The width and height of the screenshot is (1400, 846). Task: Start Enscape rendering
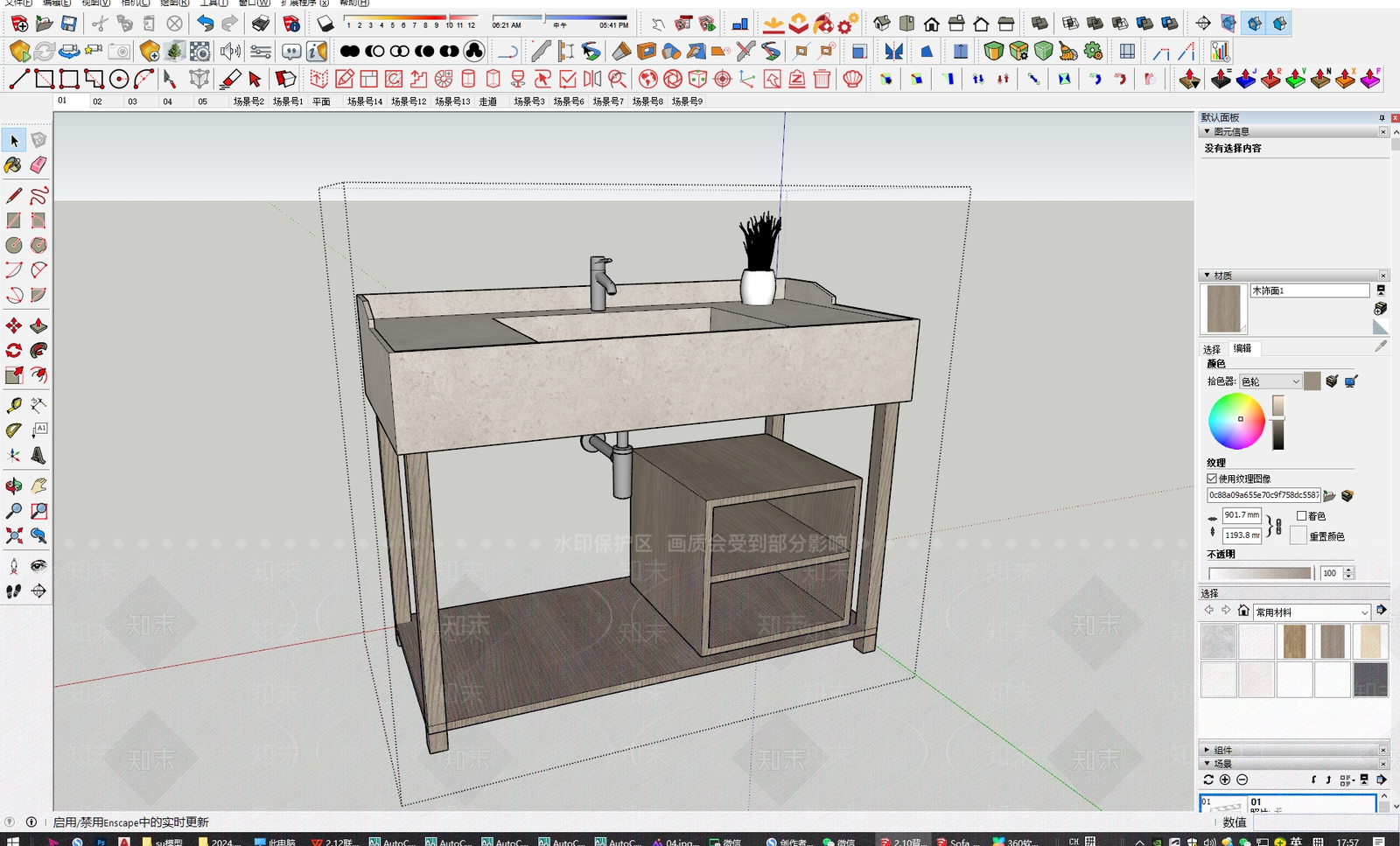point(20,52)
